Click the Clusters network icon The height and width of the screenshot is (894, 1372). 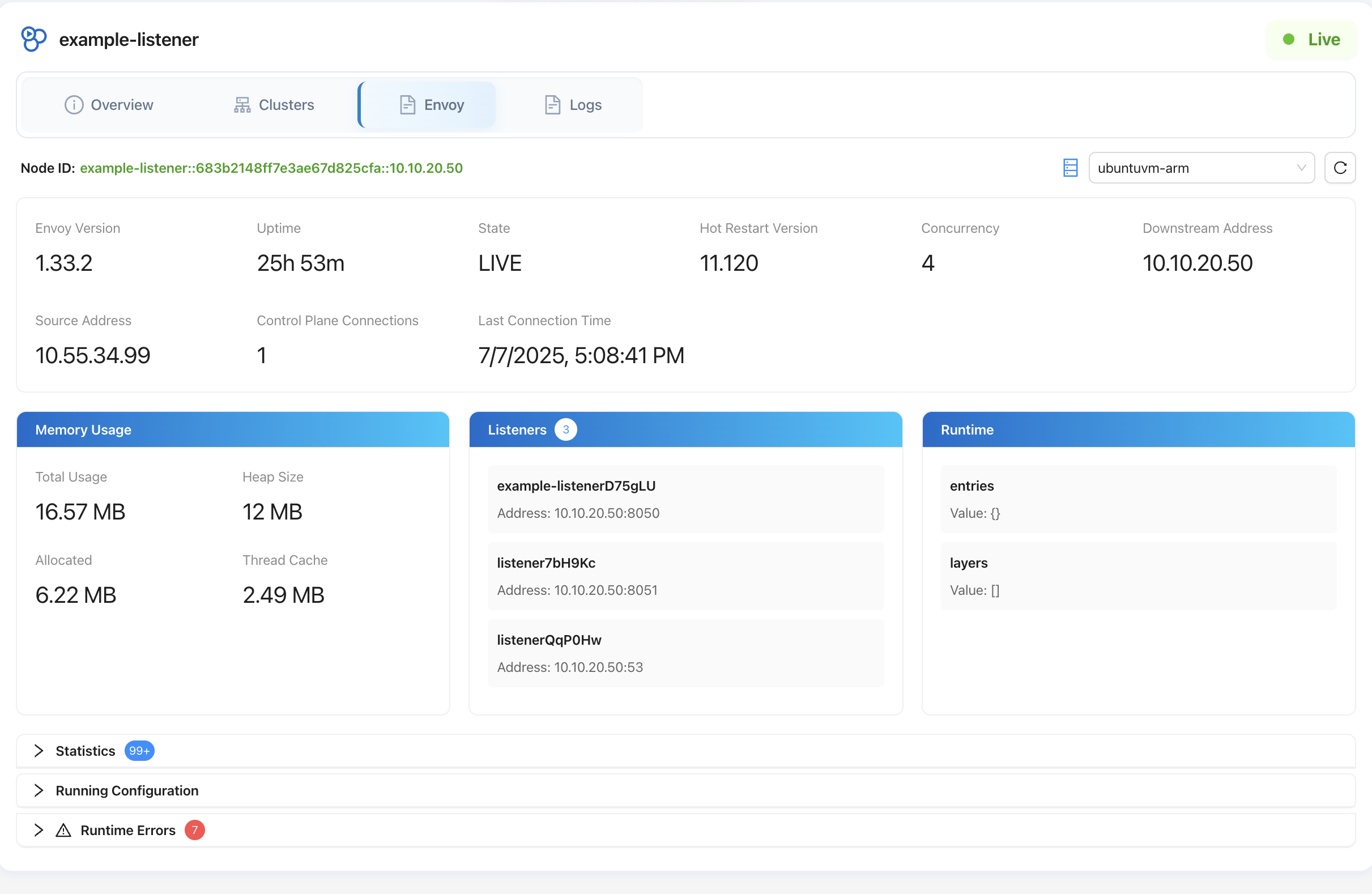click(242, 105)
